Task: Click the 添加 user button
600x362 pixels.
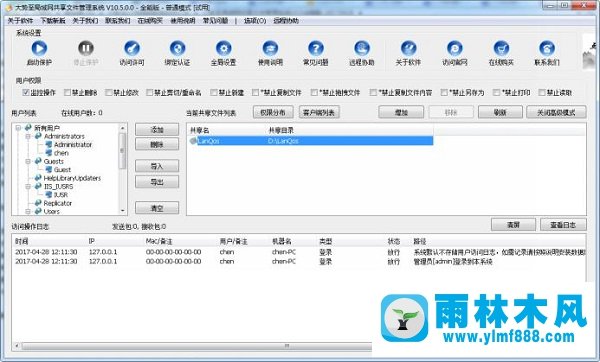Action: point(157,130)
